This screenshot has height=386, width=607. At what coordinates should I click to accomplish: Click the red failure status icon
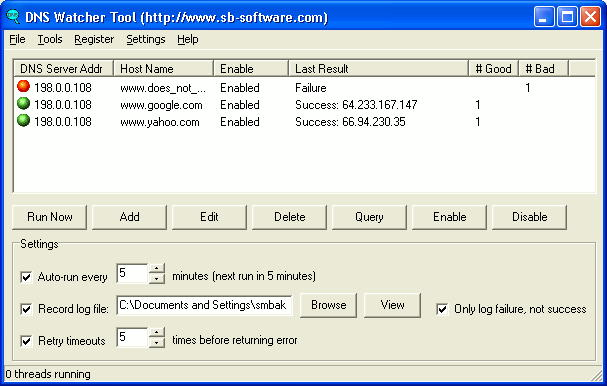click(24, 86)
